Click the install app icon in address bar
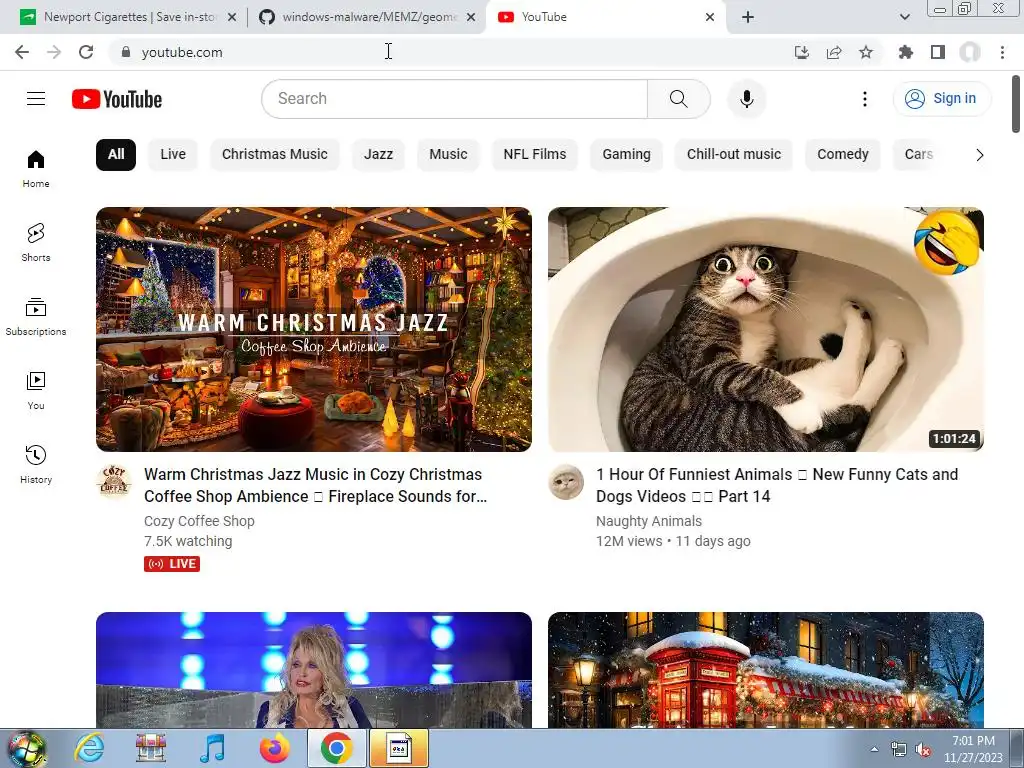Image resolution: width=1024 pixels, height=768 pixels. [801, 52]
